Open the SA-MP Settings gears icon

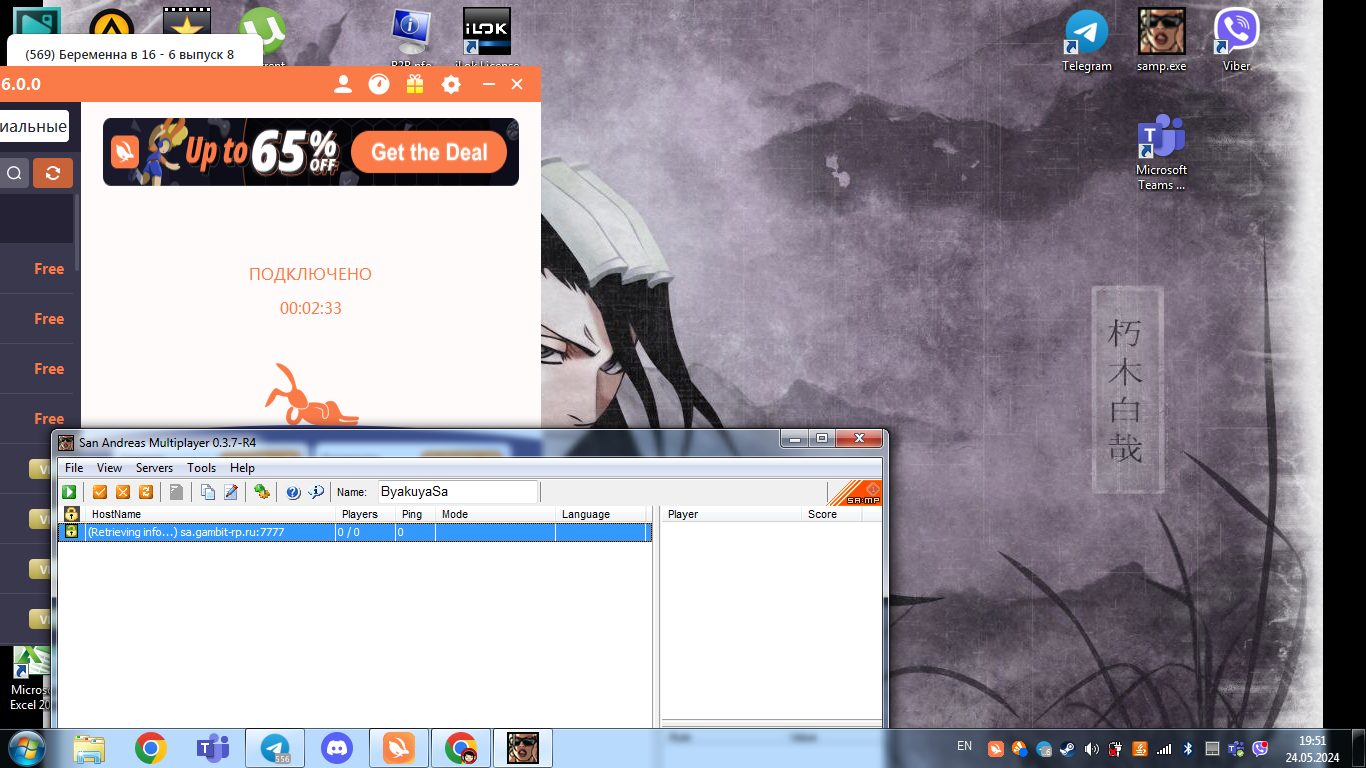coord(262,492)
